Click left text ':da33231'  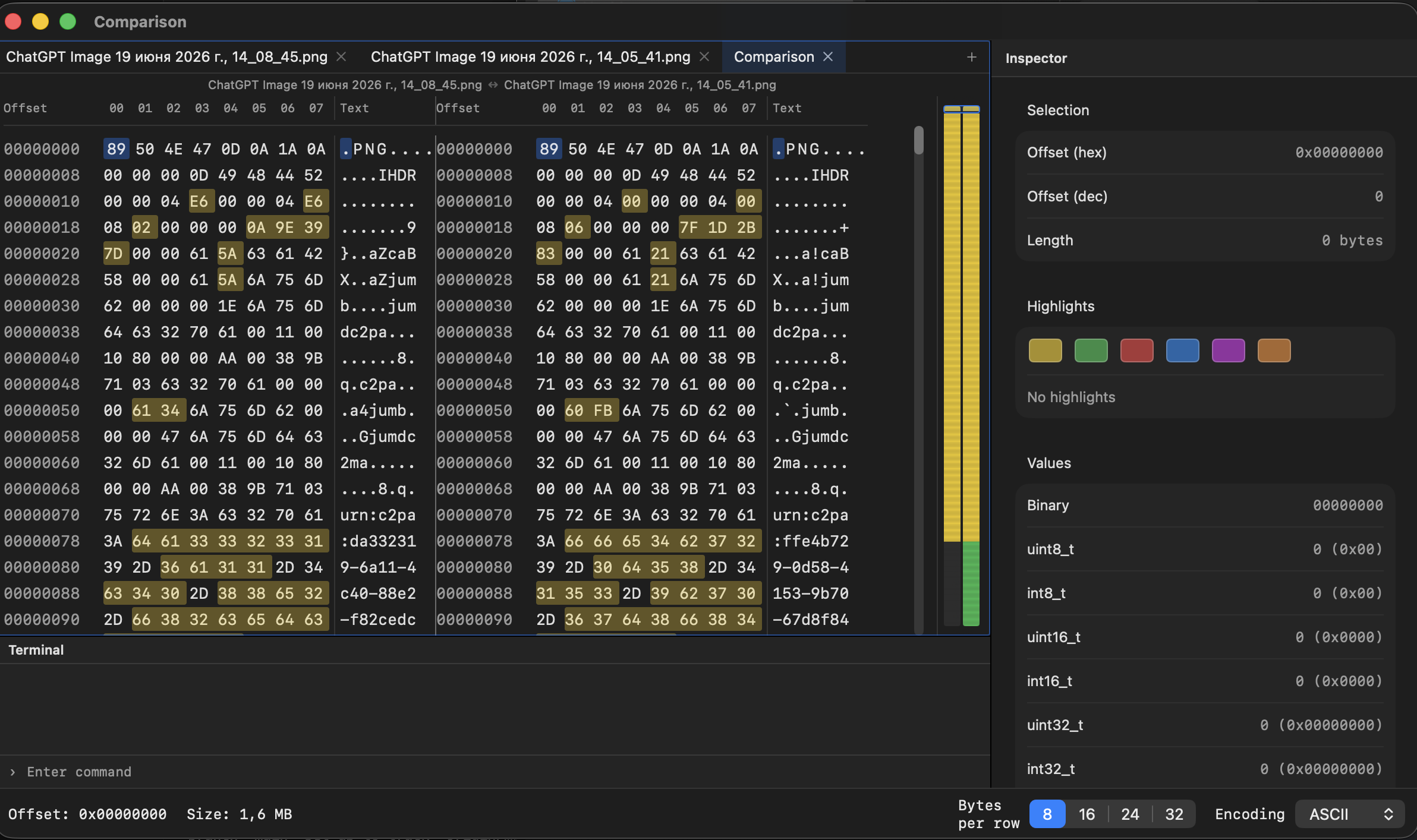pos(378,541)
